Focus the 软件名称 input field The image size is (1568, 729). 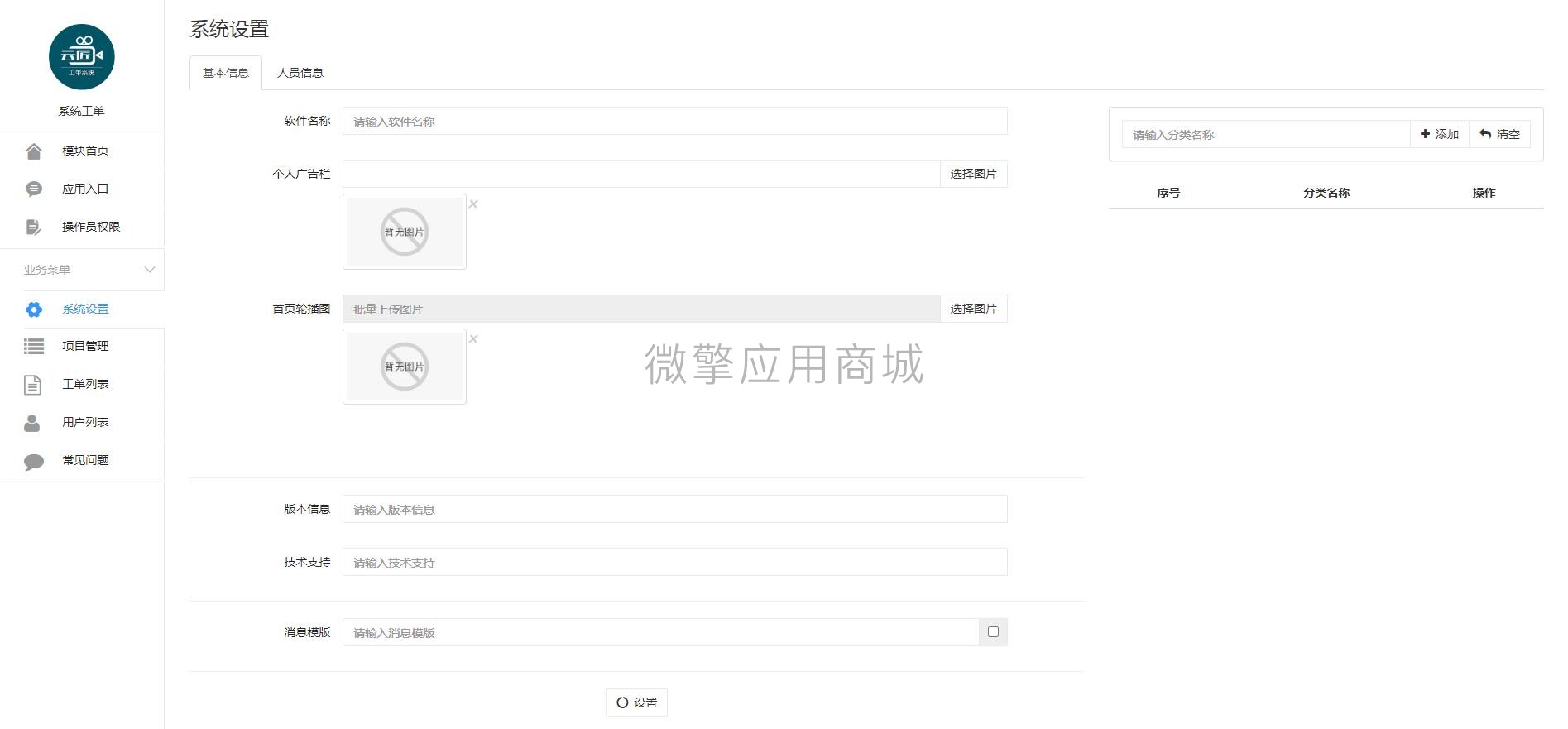pos(675,121)
